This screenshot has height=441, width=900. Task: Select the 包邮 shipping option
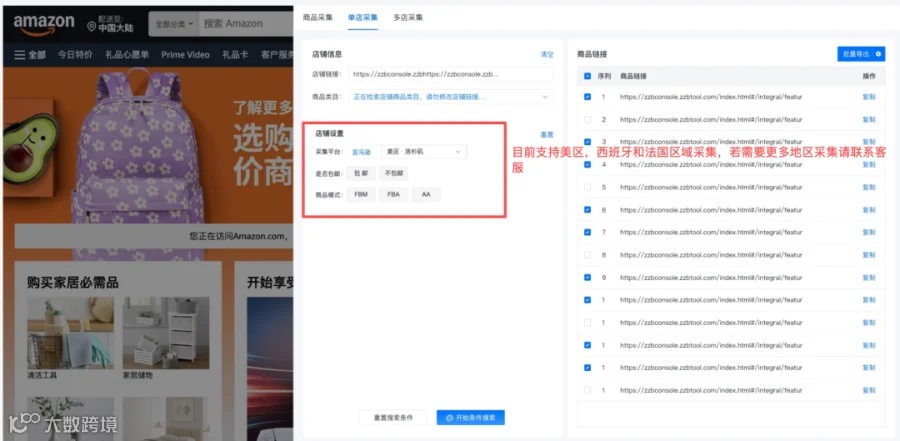362,173
